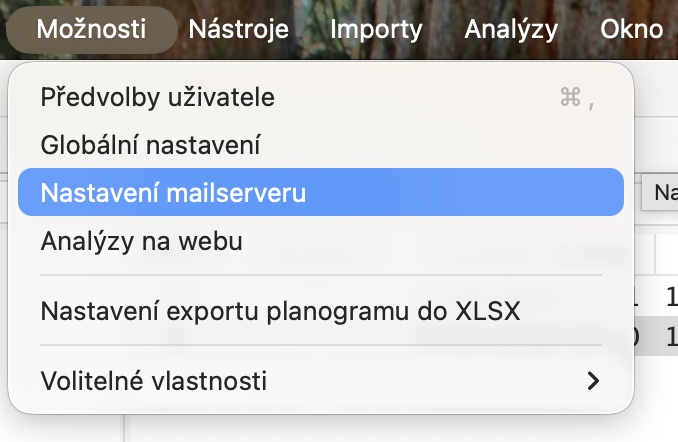Click the left panel vertical divider below menu
The image size is (678, 442).
point(124,428)
